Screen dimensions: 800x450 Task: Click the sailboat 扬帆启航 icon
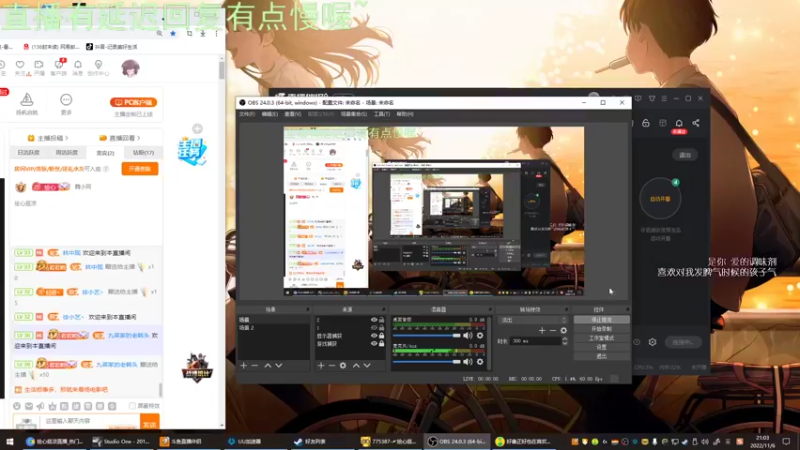27,99
